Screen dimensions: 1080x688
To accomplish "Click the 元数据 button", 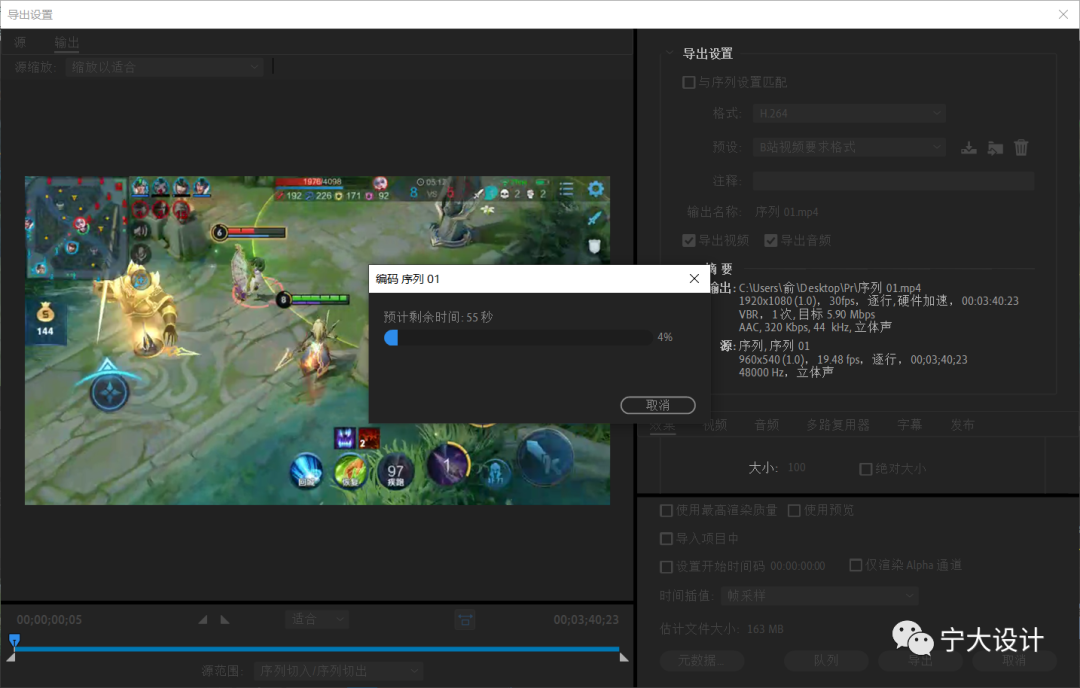I will 702,660.
